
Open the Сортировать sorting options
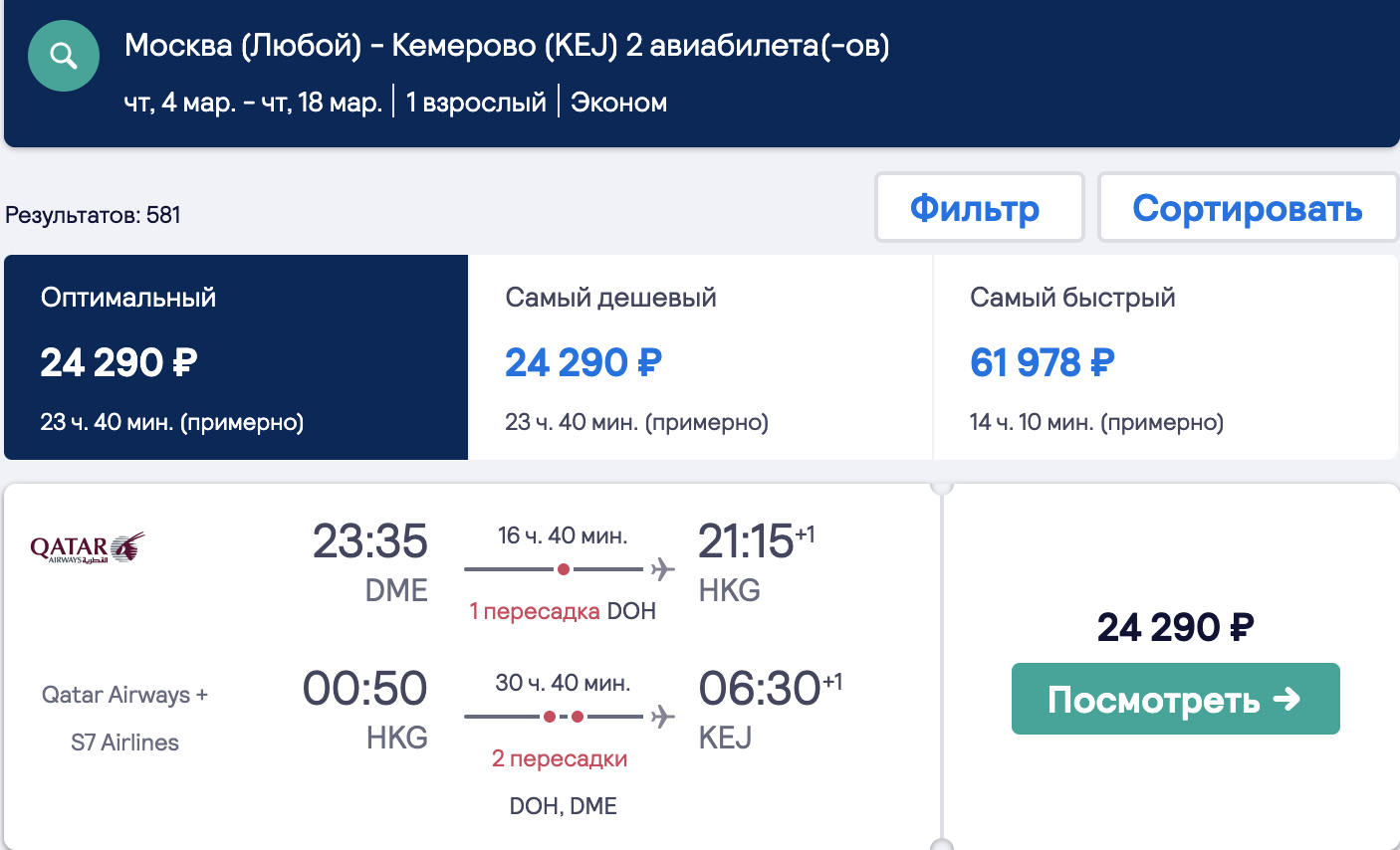[1248, 207]
